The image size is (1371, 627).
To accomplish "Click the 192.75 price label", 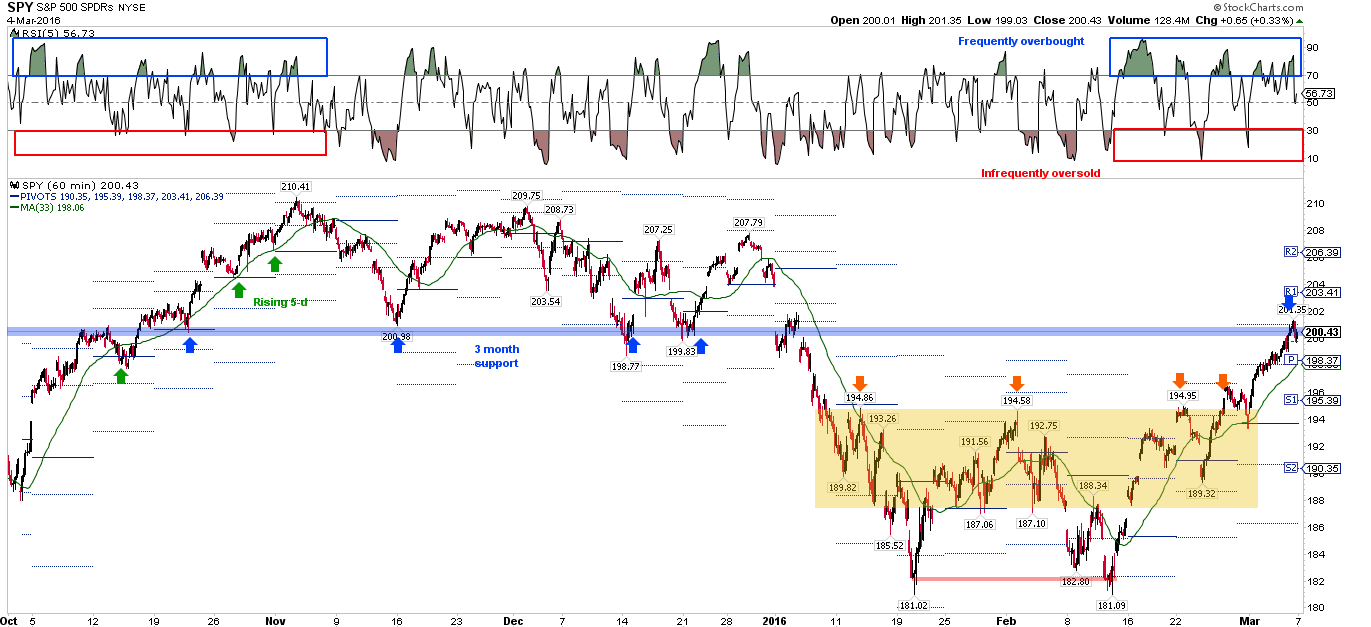I will [1043, 426].
